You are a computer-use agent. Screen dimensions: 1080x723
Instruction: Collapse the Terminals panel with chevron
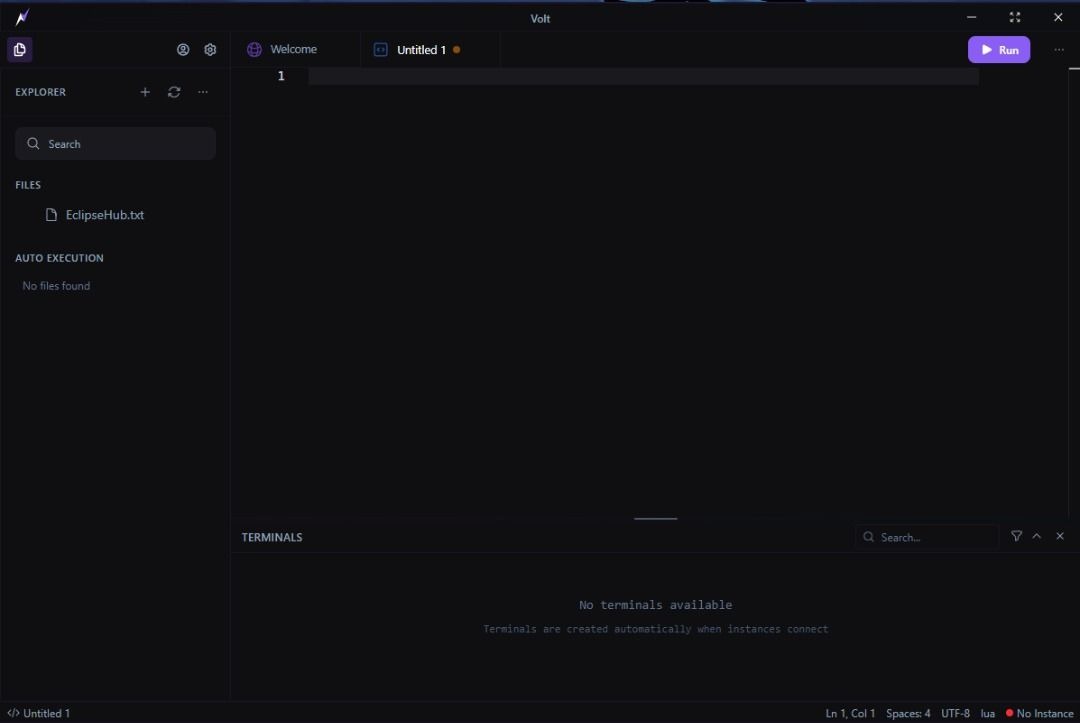point(1037,537)
